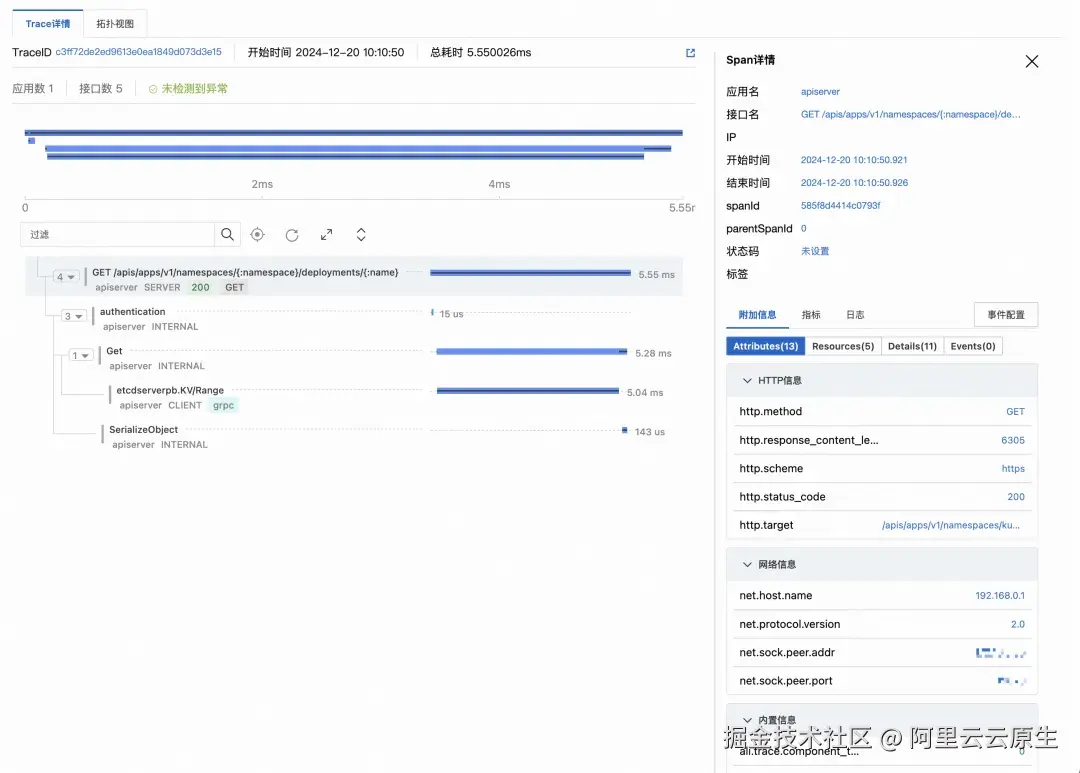The width and height of the screenshot is (1080, 773).
Task: Click the 事件配置 button
Action: click(1006, 315)
